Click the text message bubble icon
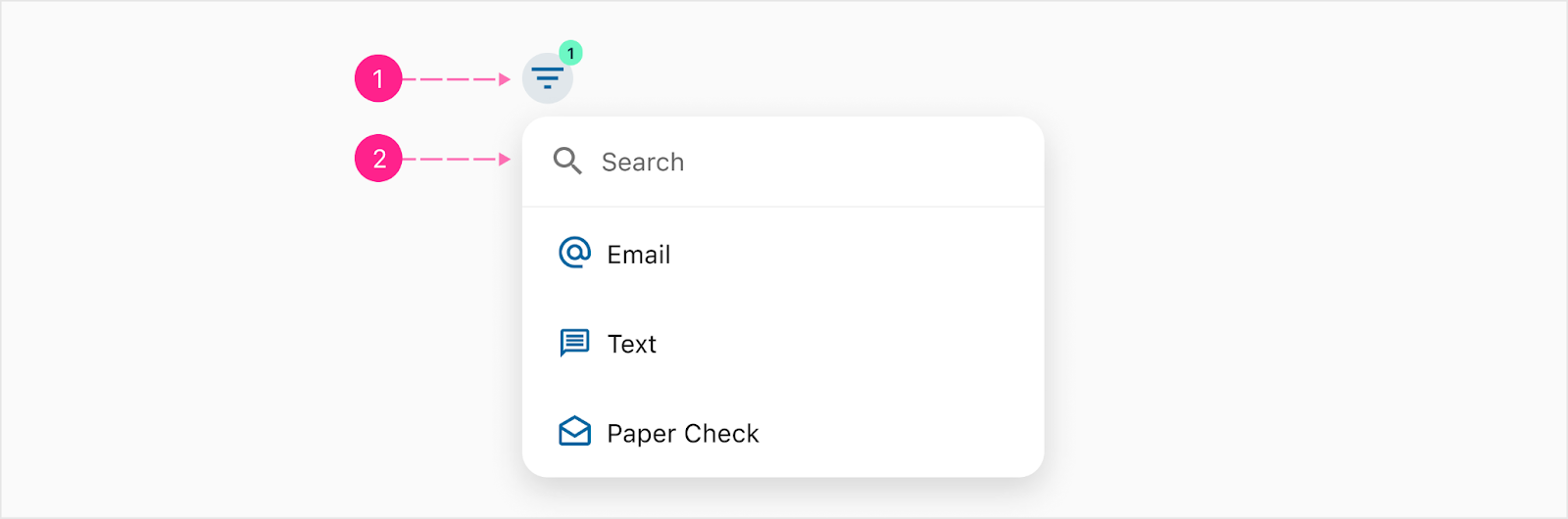The width and height of the screenshot is (1568, 519). [574, 343]
